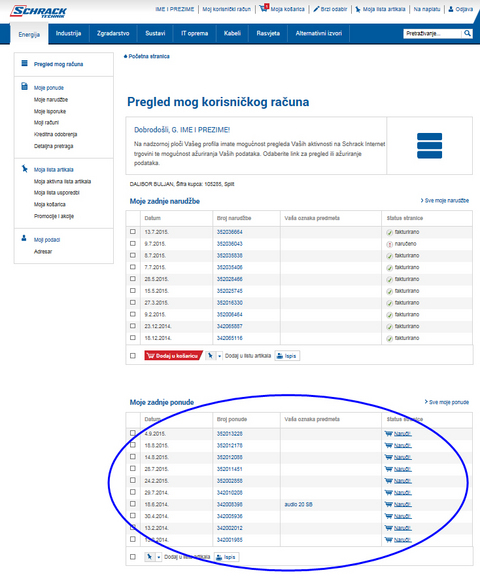This screenshot has width=480, height=581.
Task: Click pin icon in offers action bar
Action: click(149, 557)
